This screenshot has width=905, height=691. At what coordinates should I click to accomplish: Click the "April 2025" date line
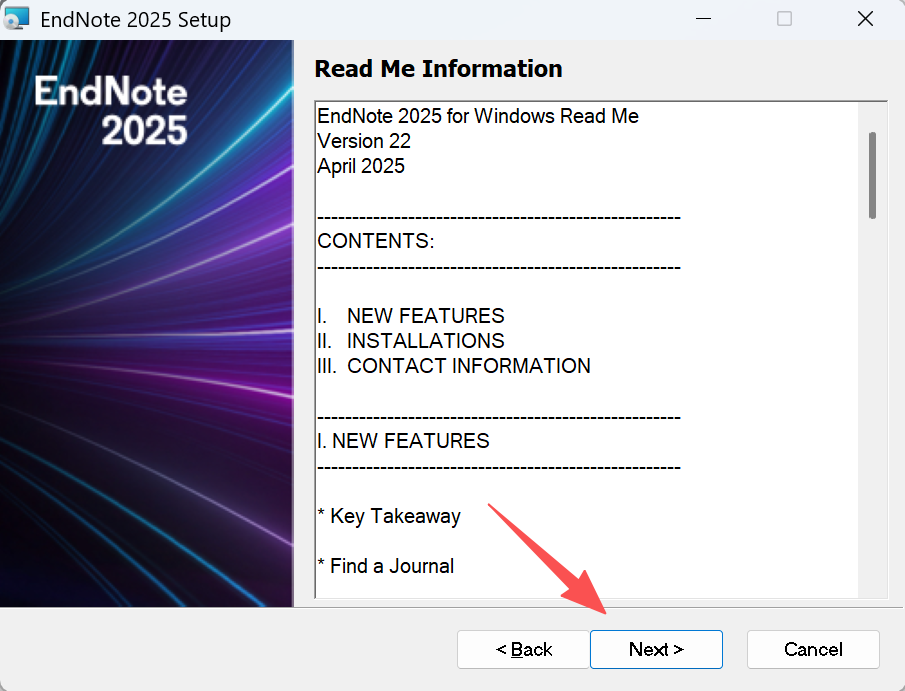coord(361,166)
